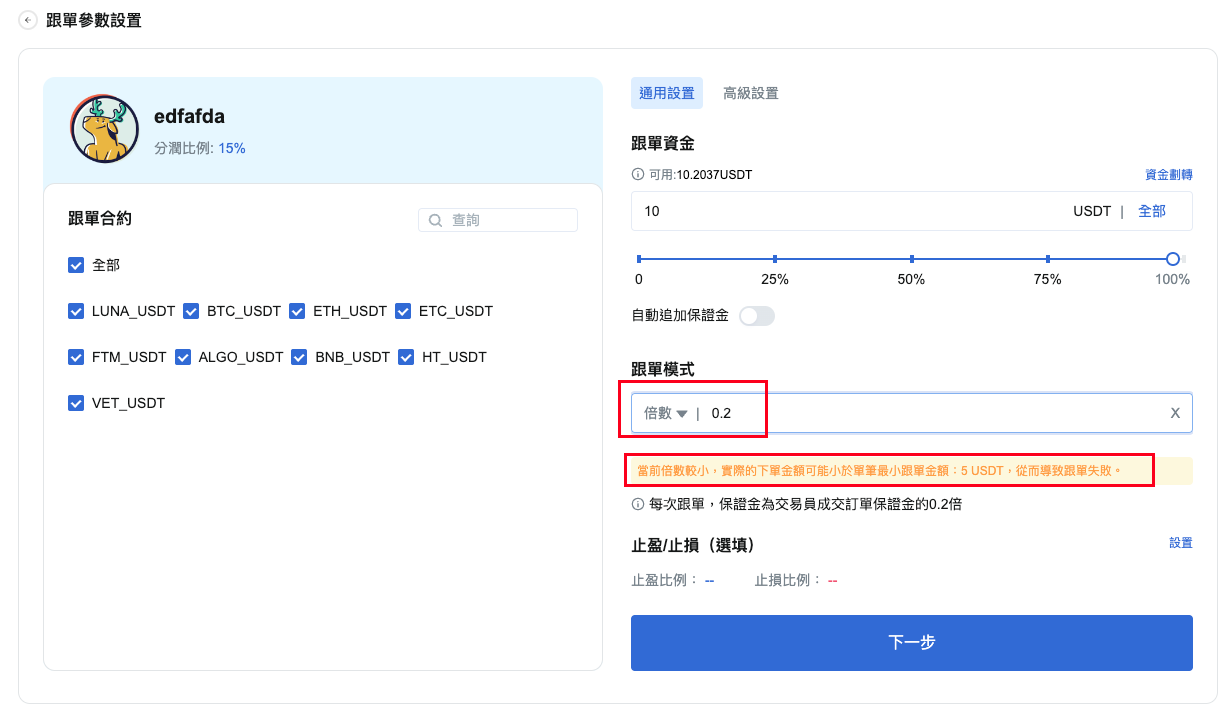Viewport: 1221px width, 707px height.
Task: Set slider to 50% mark
Action: point(911,259)
